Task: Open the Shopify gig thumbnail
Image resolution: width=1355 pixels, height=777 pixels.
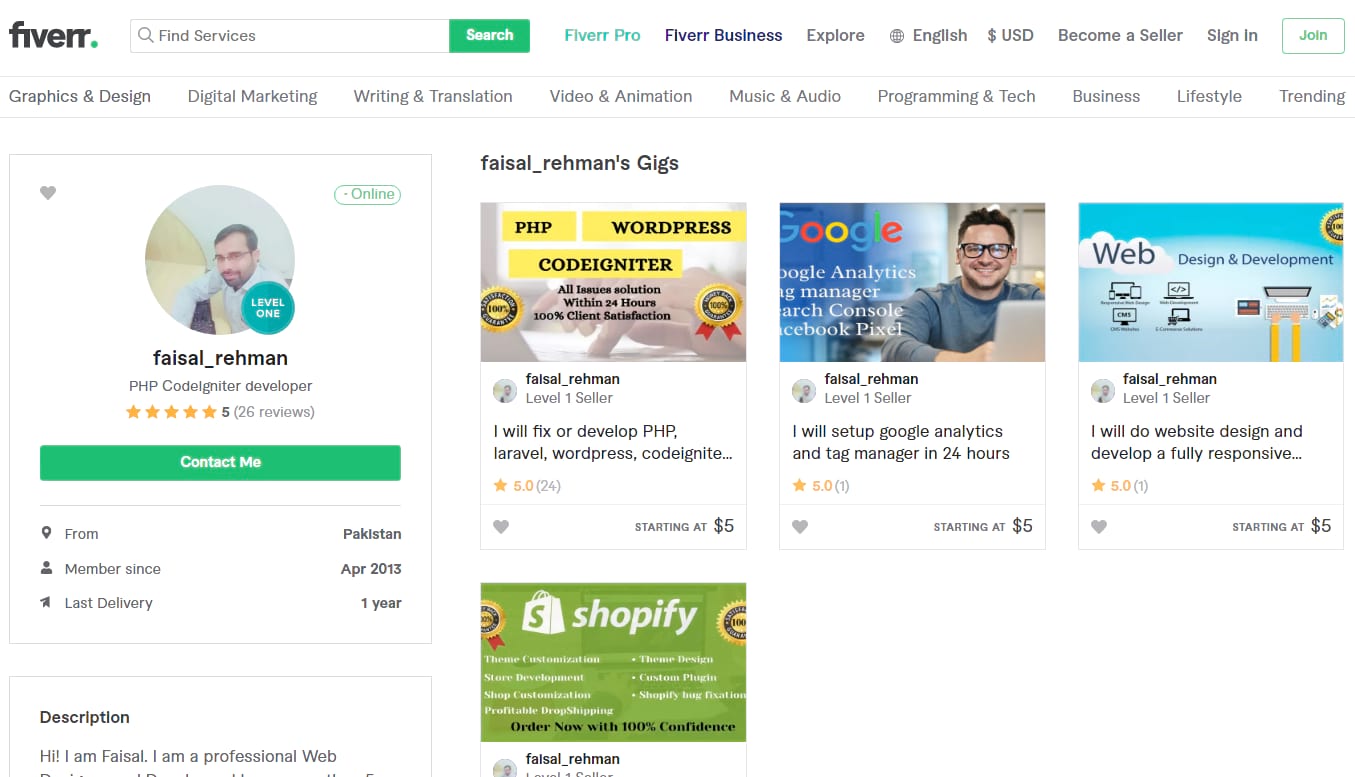Action: pyautogui.click(x=613, y=662)
